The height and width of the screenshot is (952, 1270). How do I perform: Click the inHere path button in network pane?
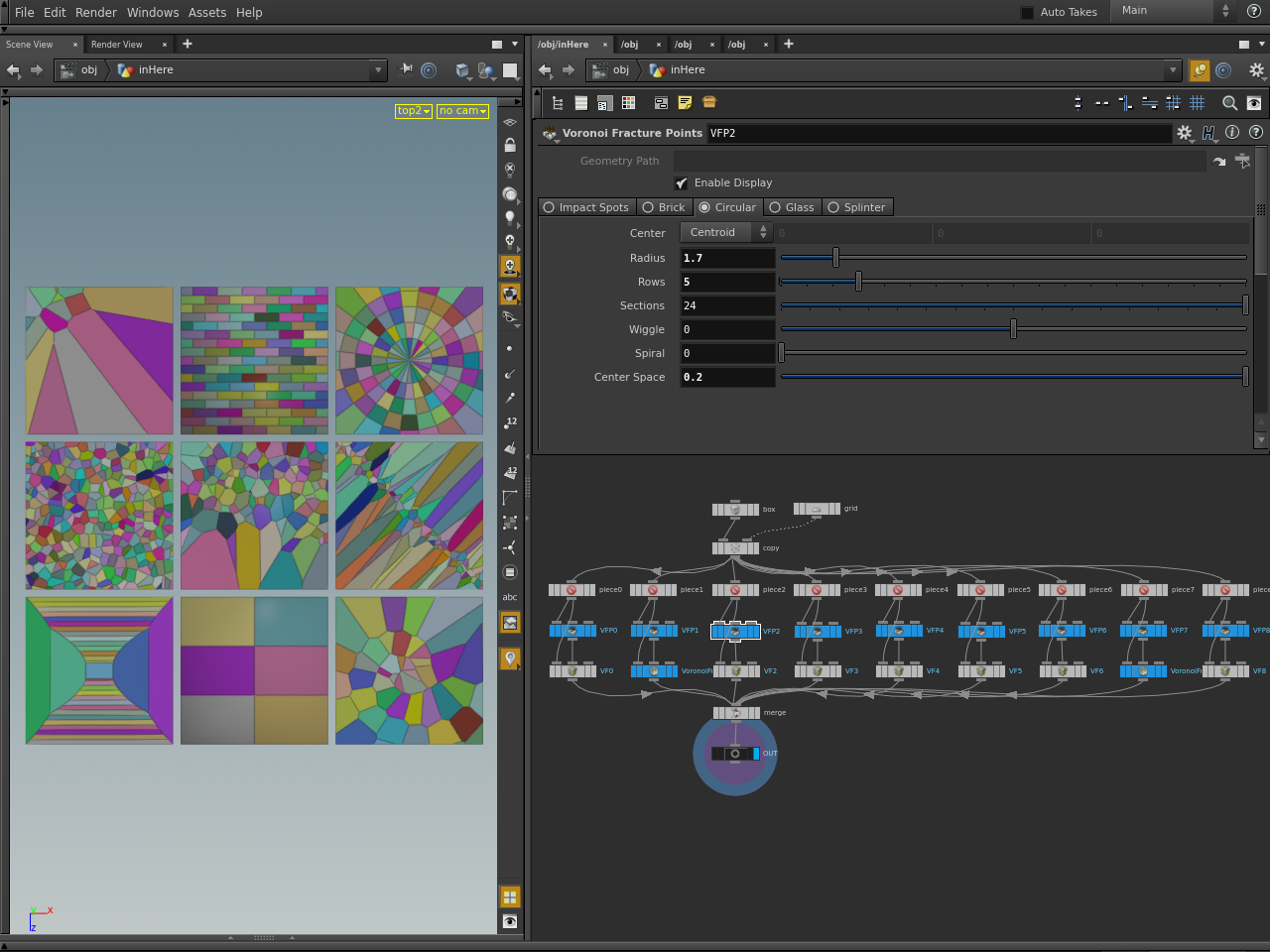coord(677,70)
